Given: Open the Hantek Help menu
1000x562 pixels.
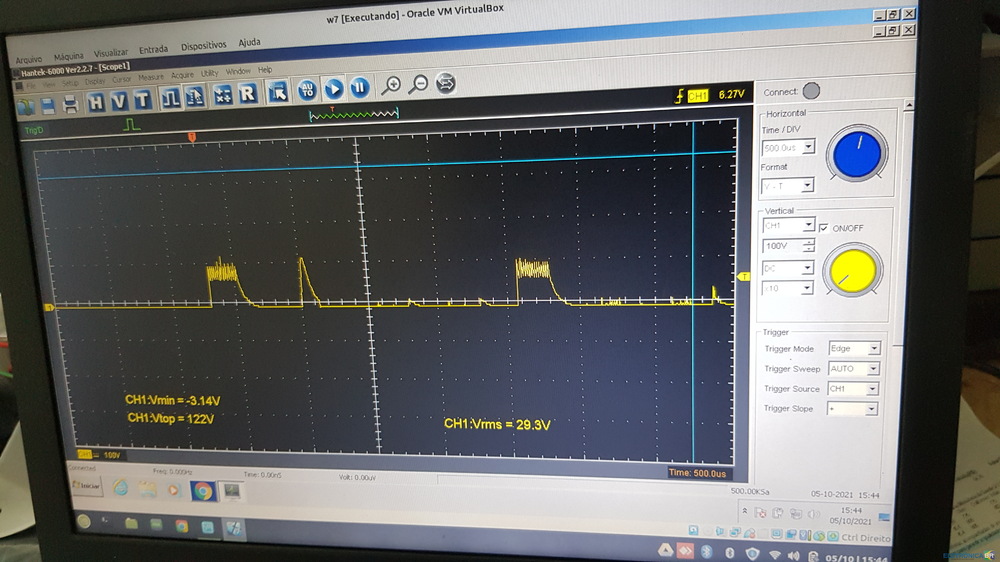Looking at the screenshot, I should [265, 70].
